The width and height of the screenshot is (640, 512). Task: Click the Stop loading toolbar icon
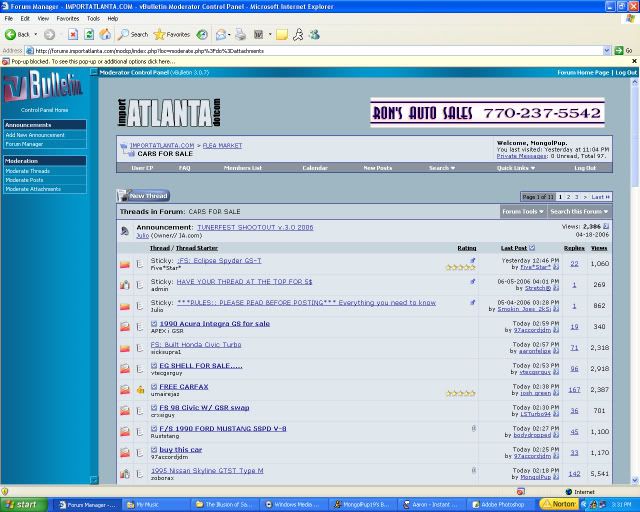click(x=74, y=34)
